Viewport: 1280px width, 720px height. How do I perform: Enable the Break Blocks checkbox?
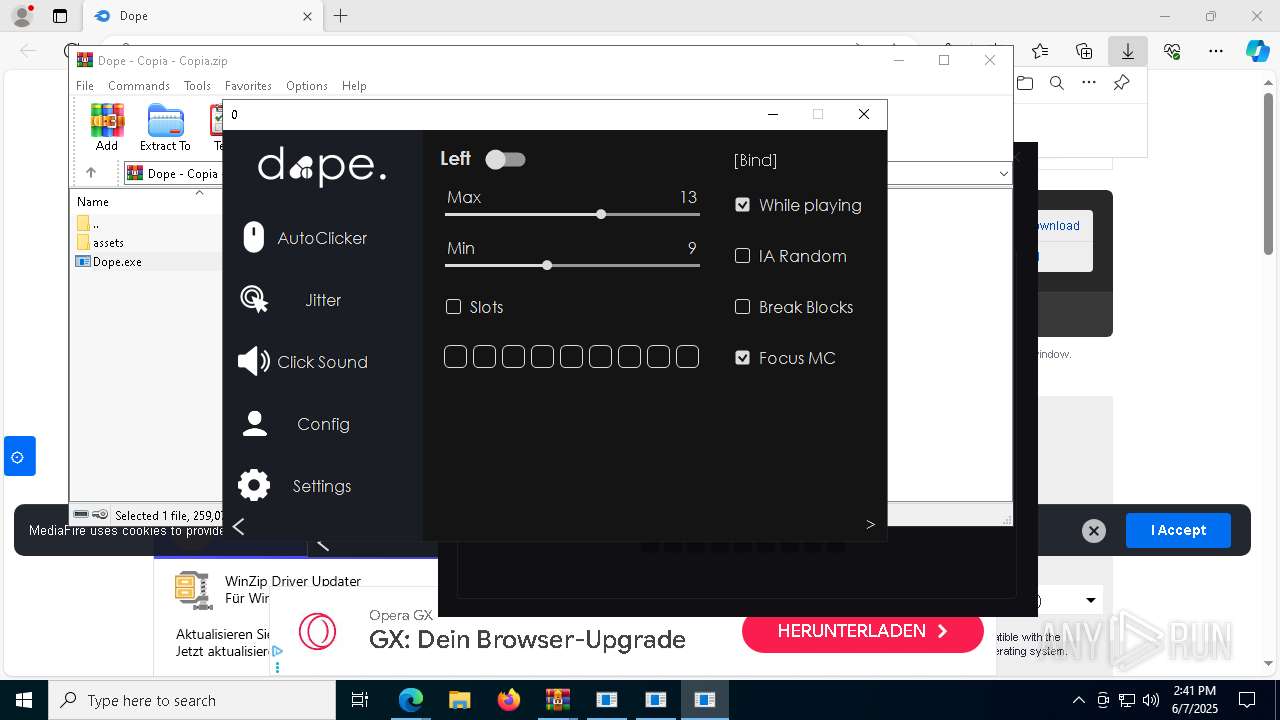point(742,307)
